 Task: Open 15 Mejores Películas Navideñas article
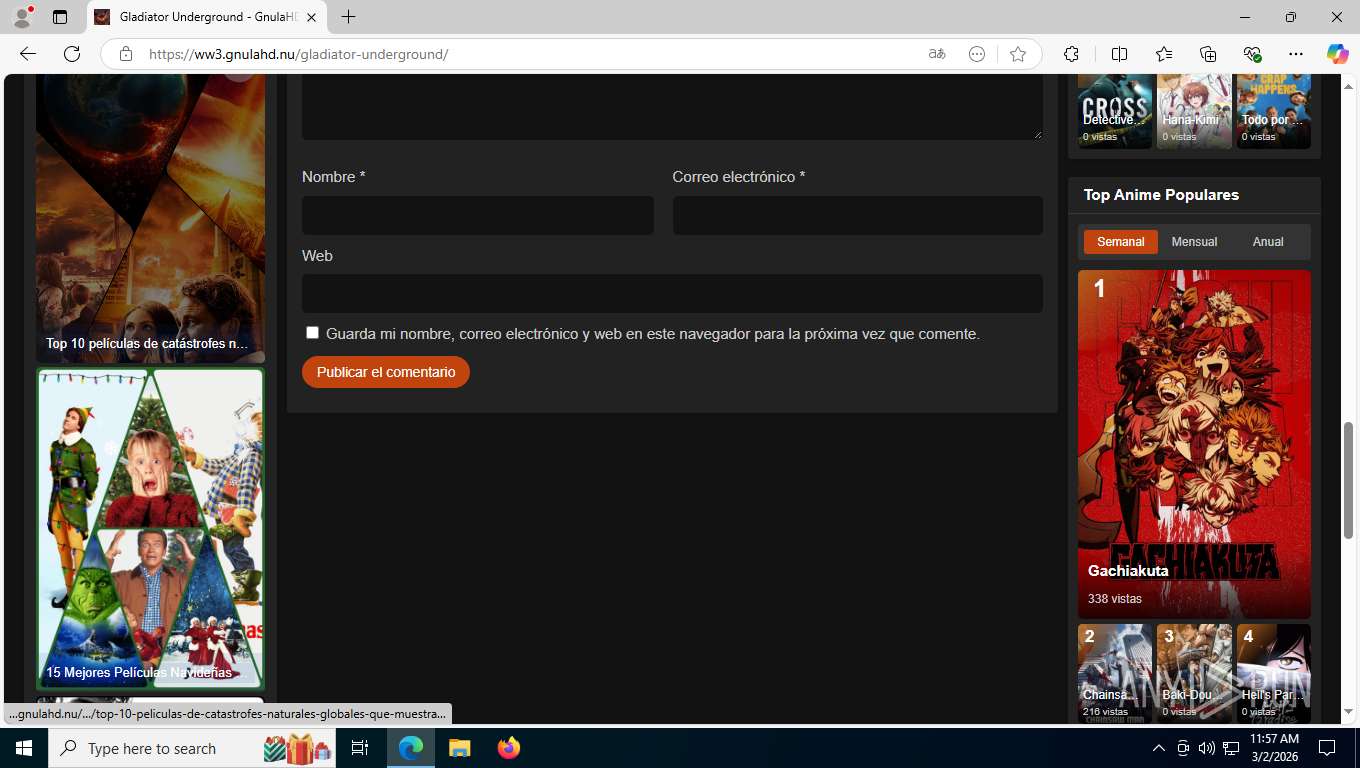[150, 529]
